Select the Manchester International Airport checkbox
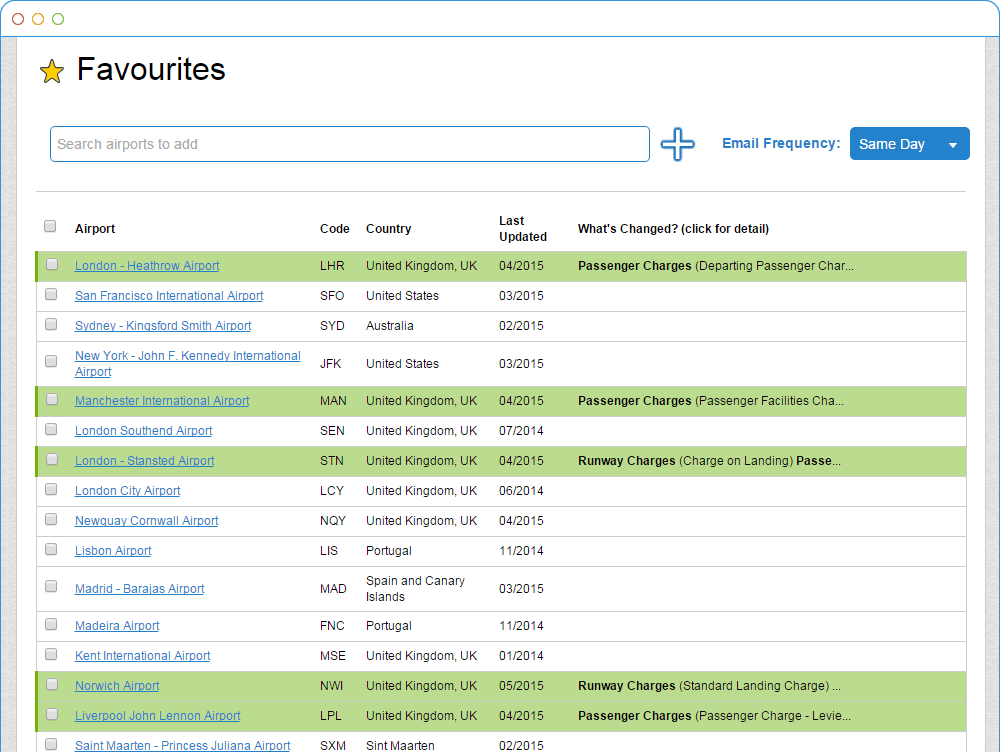Image resolution: width=1000 pixels, height=752 pixels. (x=52, y=399)
